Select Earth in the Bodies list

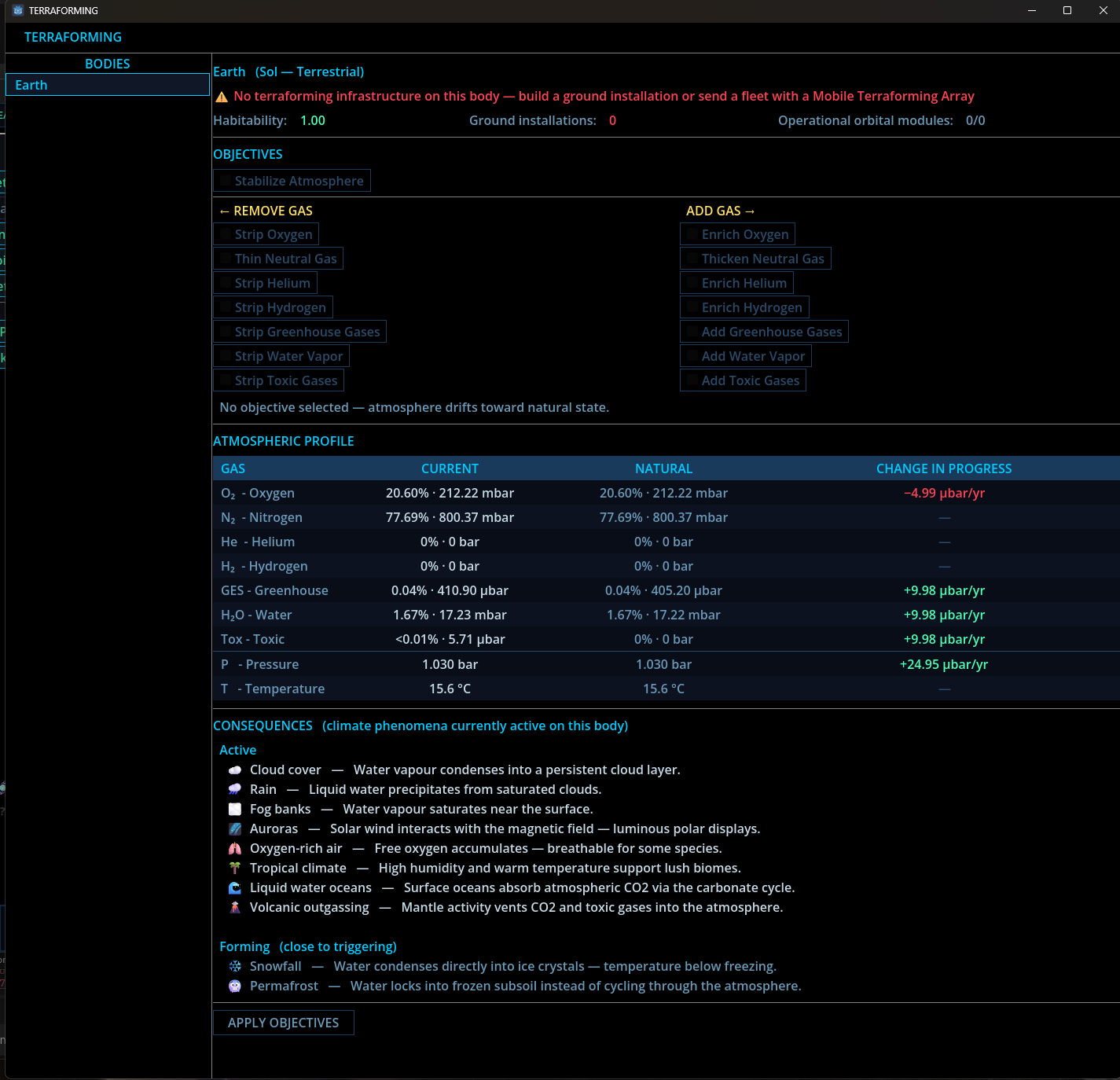tap(108, 85)
